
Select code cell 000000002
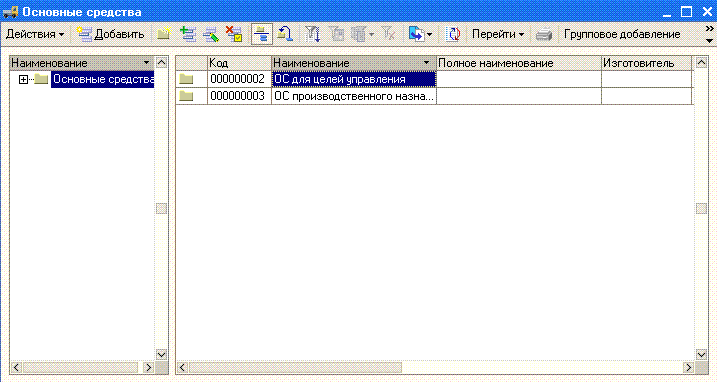coord(239,79)
